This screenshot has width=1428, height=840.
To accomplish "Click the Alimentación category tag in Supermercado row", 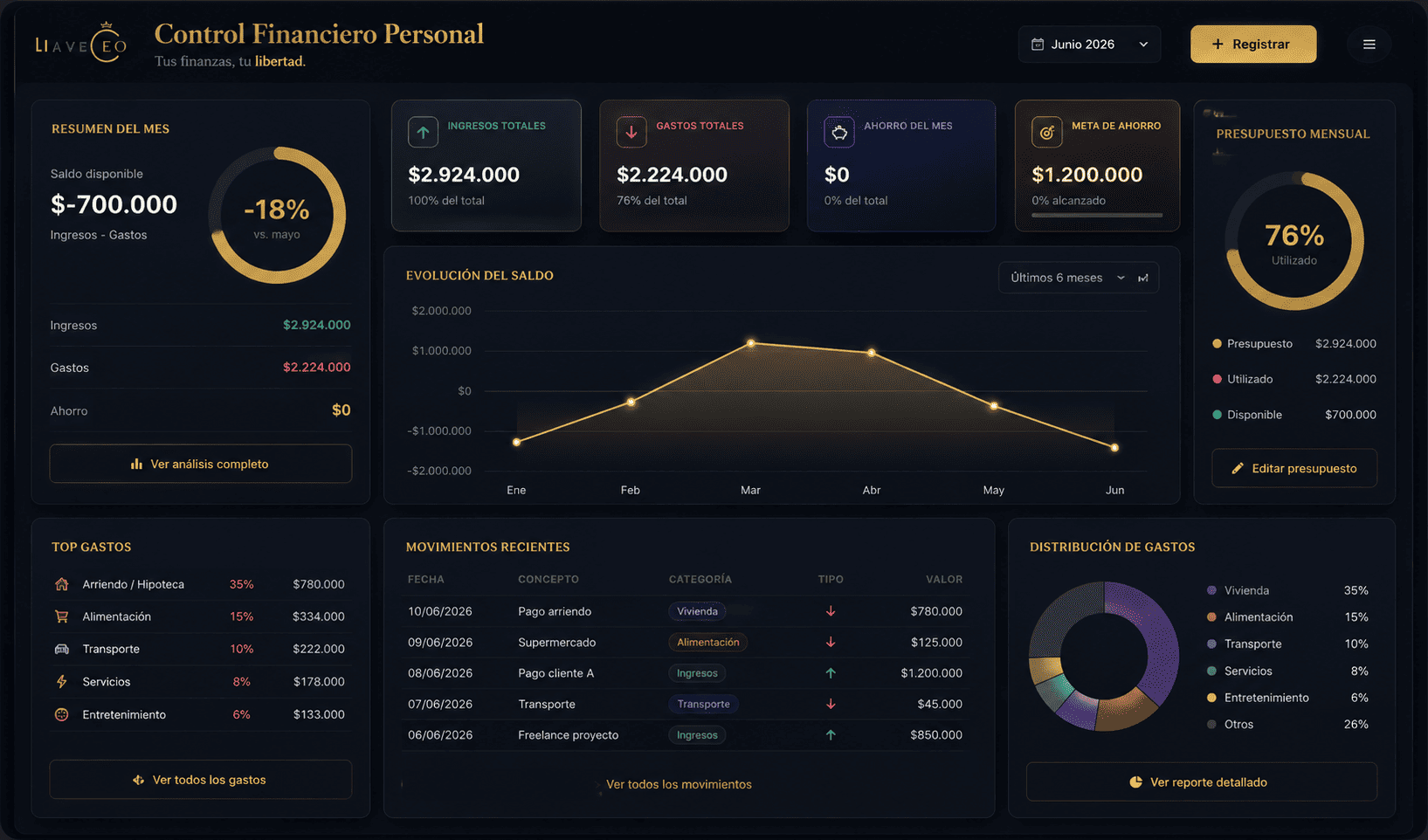I will [x=707, y=642].
